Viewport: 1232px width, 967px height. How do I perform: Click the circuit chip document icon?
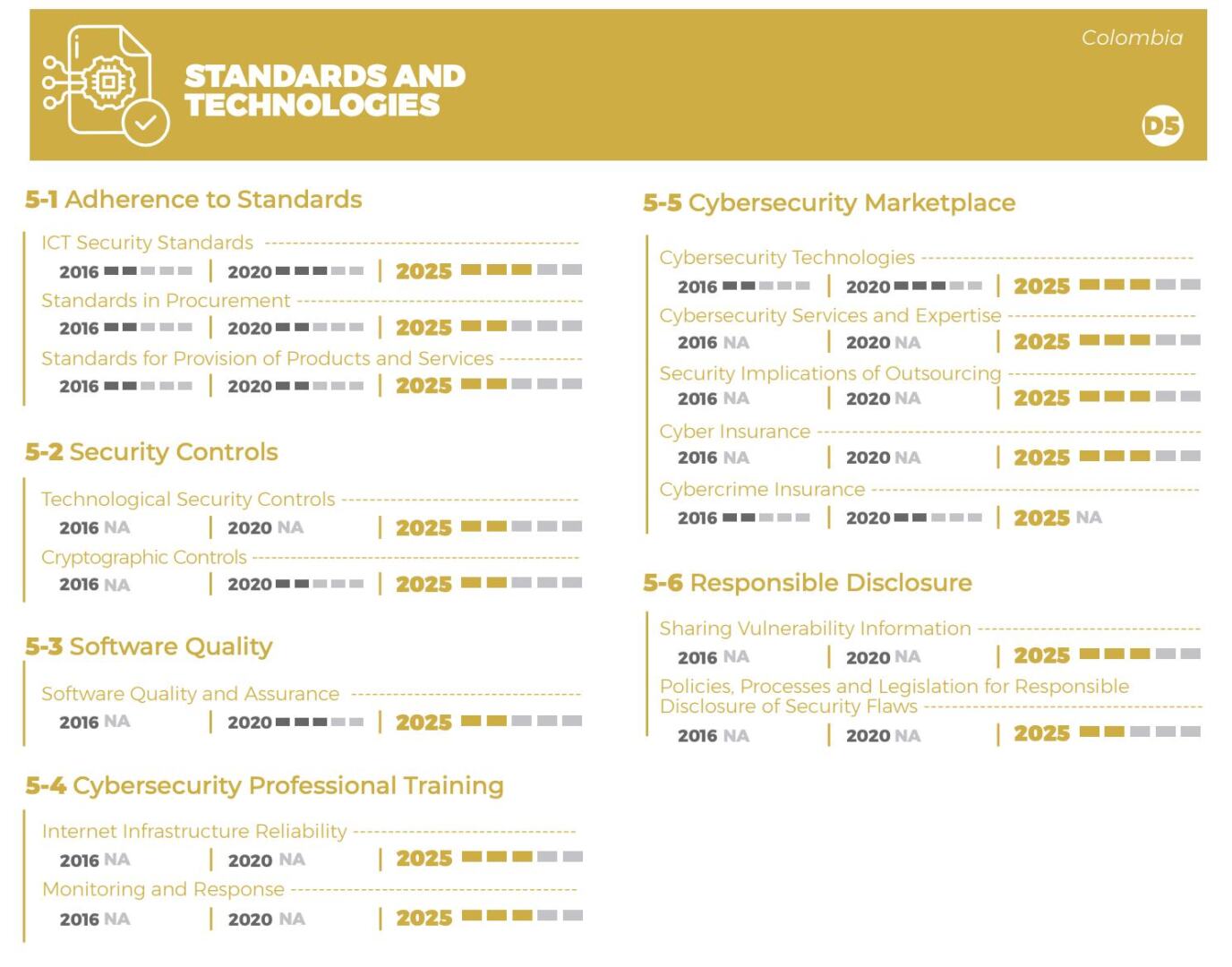tap(100, 82)
